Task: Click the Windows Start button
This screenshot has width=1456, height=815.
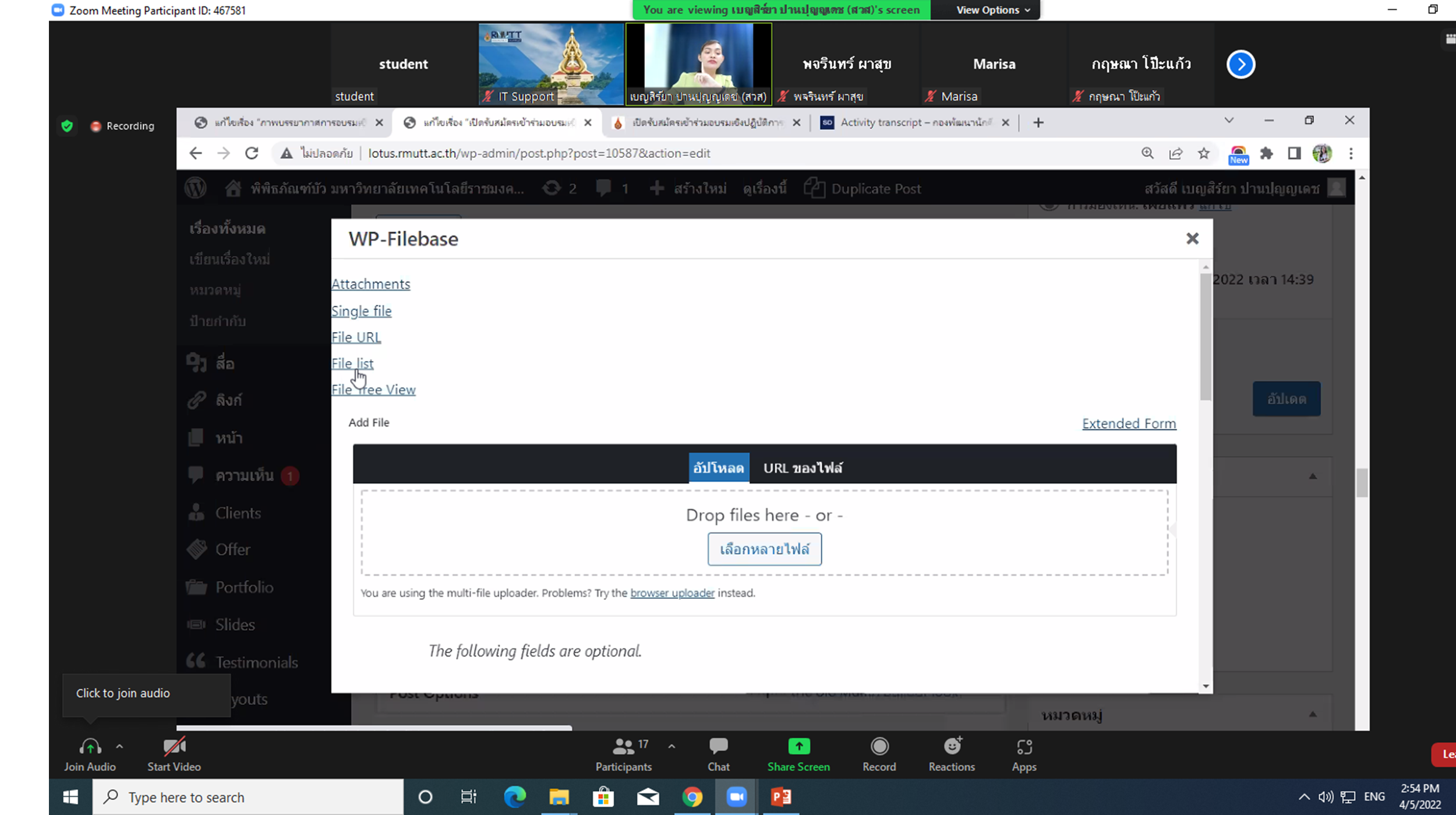Action: point(70,796)
